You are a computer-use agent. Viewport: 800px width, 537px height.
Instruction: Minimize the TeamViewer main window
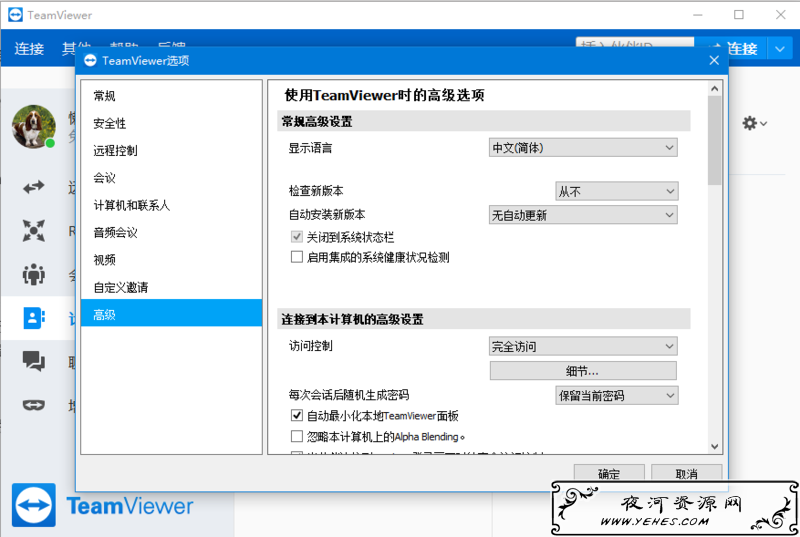point(698,15)
